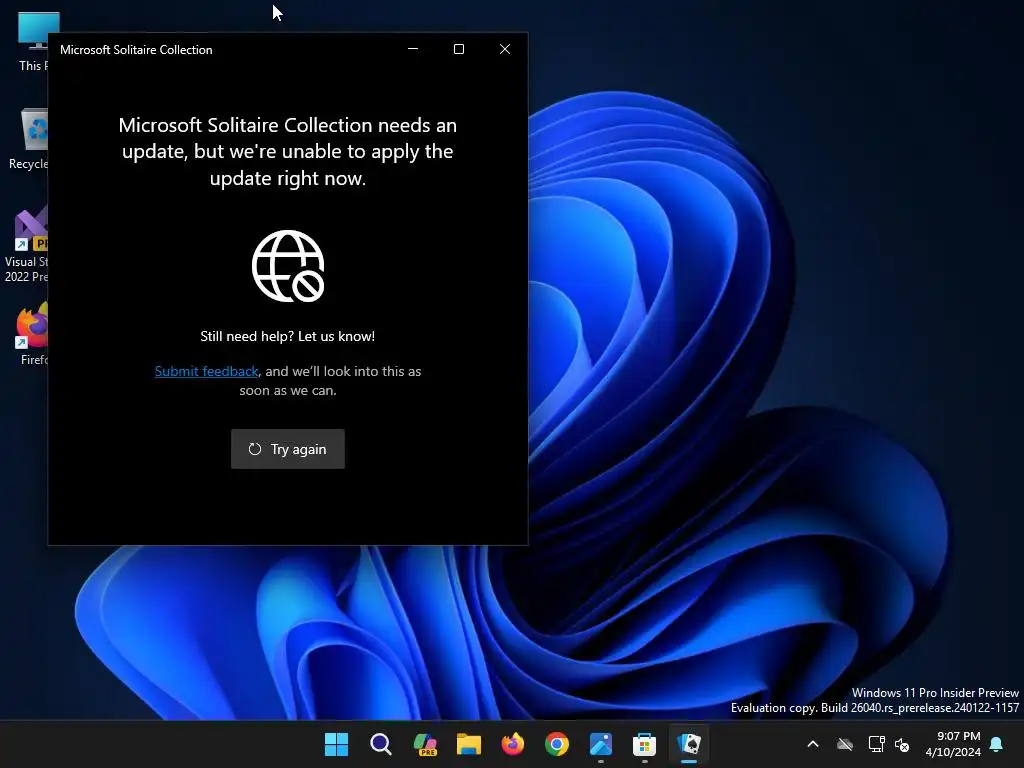
Task: Select the Recycle Bin desktop icon
Action: point(29,139)
